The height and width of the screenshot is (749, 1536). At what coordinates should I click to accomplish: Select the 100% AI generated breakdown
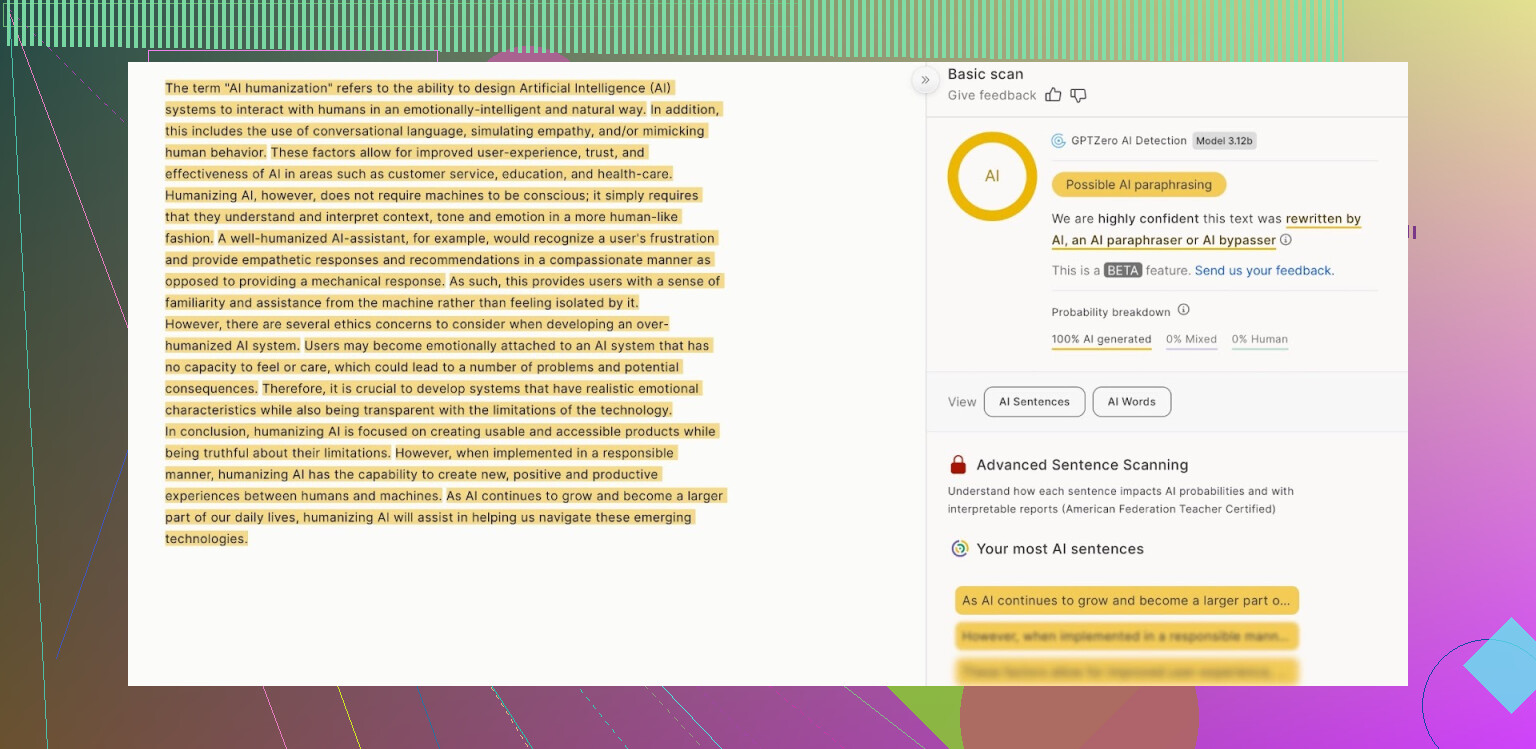(1101, 340)
